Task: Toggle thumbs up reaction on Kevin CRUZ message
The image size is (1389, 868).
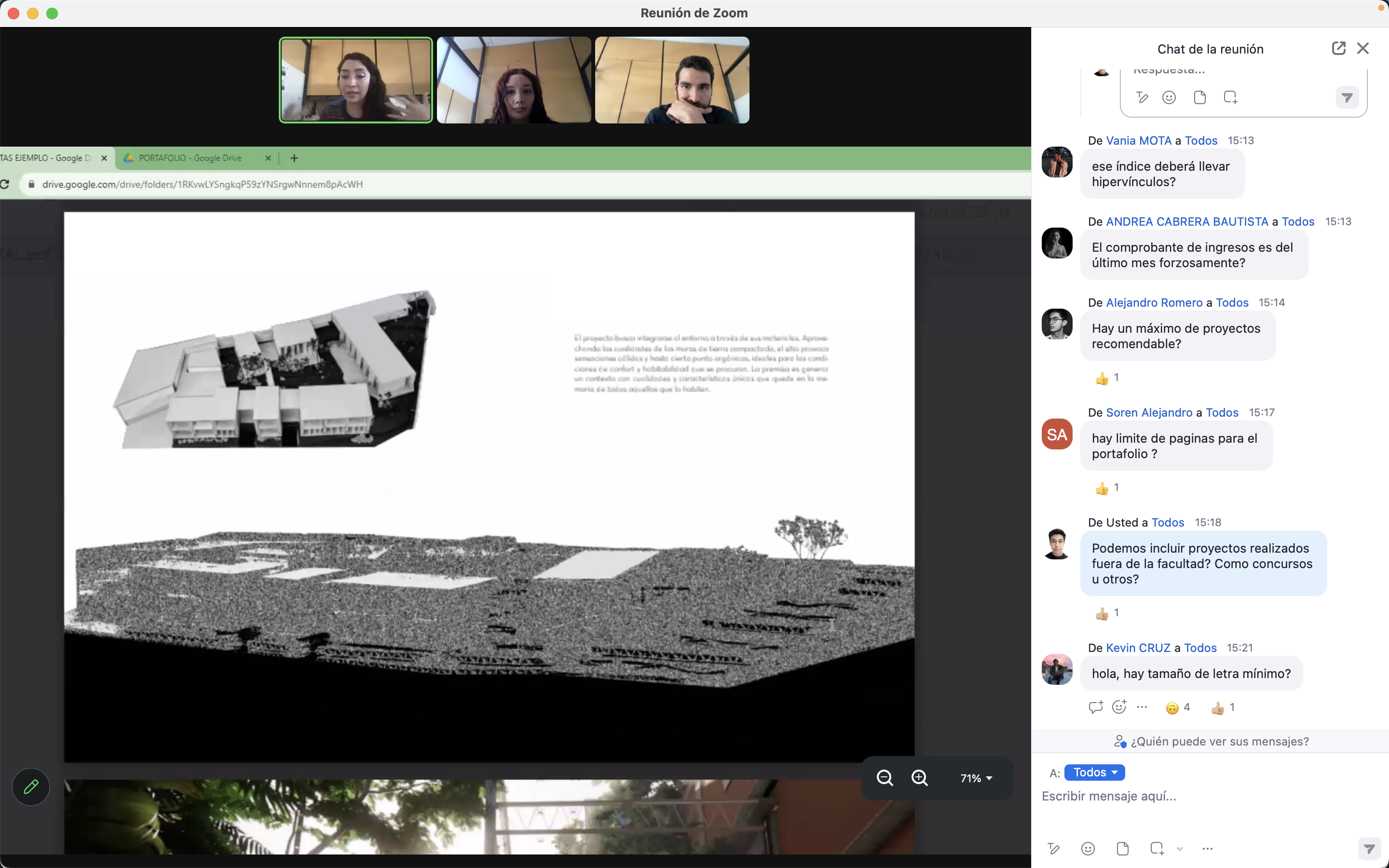Action: [1222, 708]
